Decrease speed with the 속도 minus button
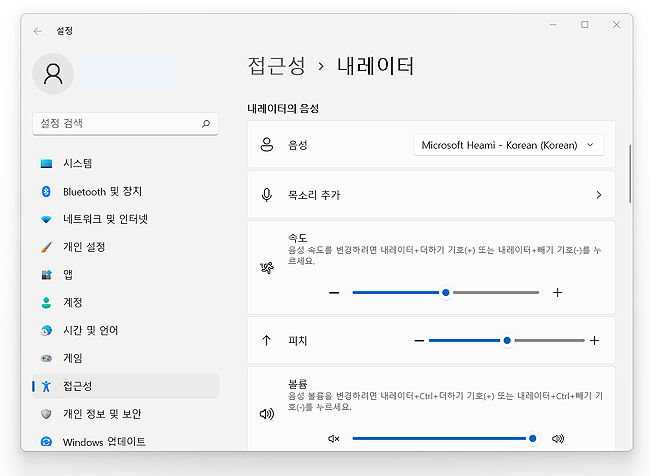Image resolution: width=650 pixels, height=476 pixels. point(334,293)
